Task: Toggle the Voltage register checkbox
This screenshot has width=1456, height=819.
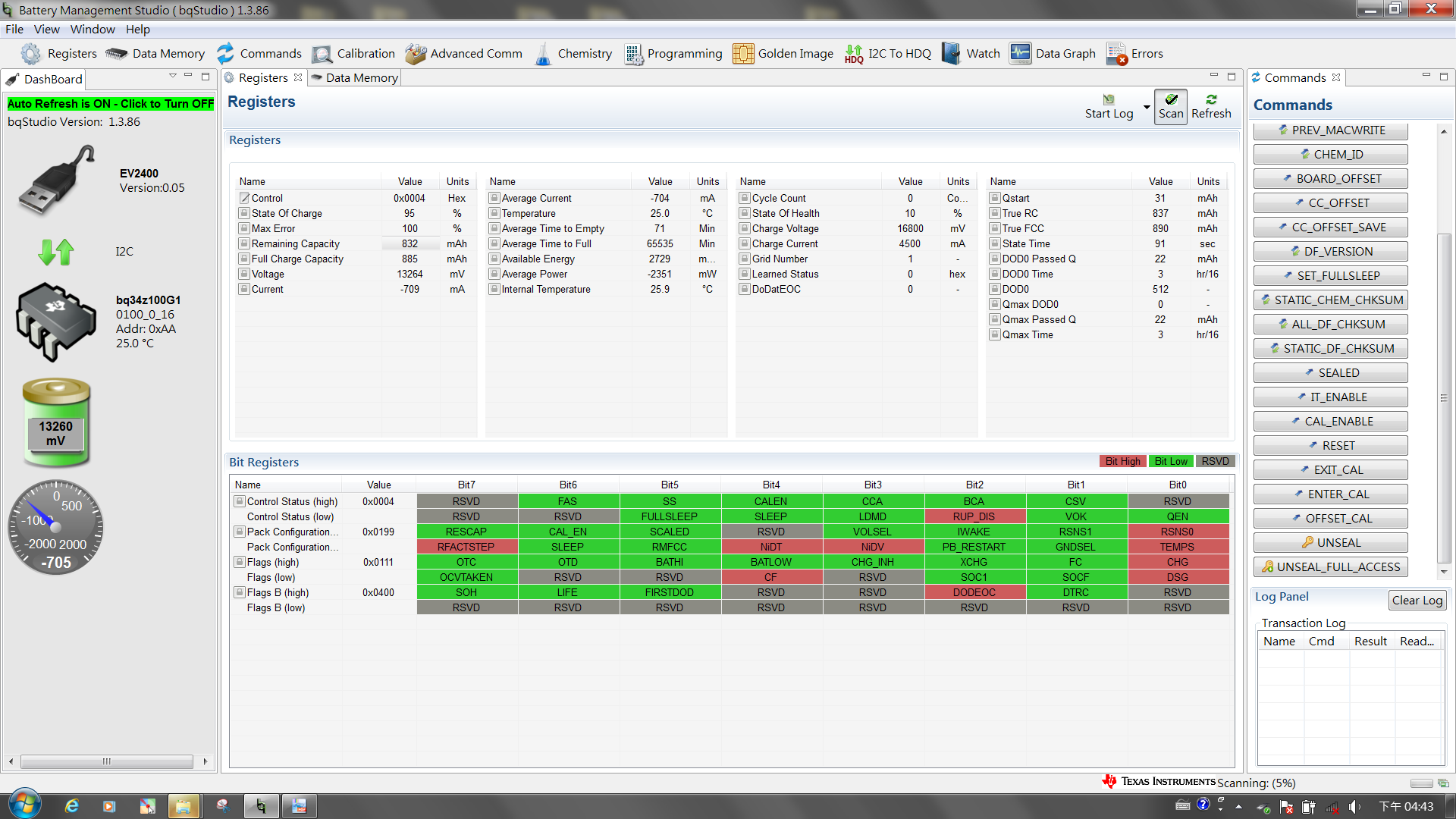Action: [244, 274]
